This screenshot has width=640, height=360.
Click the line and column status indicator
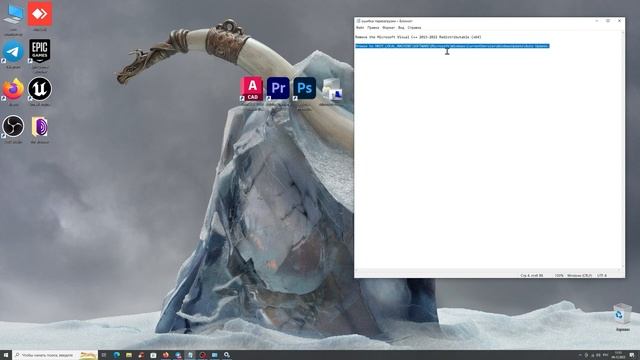coord(532,276)
